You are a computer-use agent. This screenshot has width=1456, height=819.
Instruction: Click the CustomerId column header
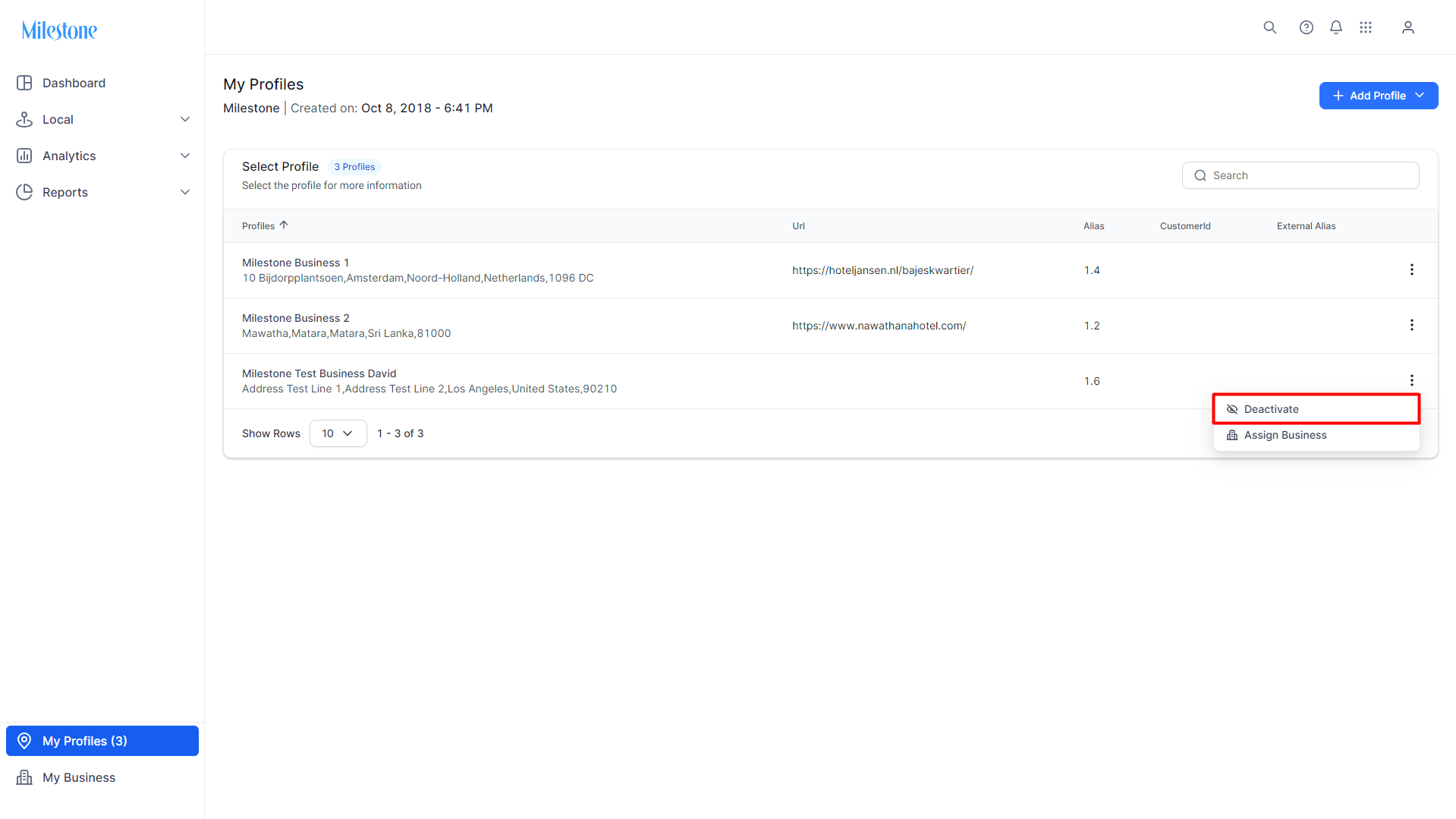[1185, 226]
